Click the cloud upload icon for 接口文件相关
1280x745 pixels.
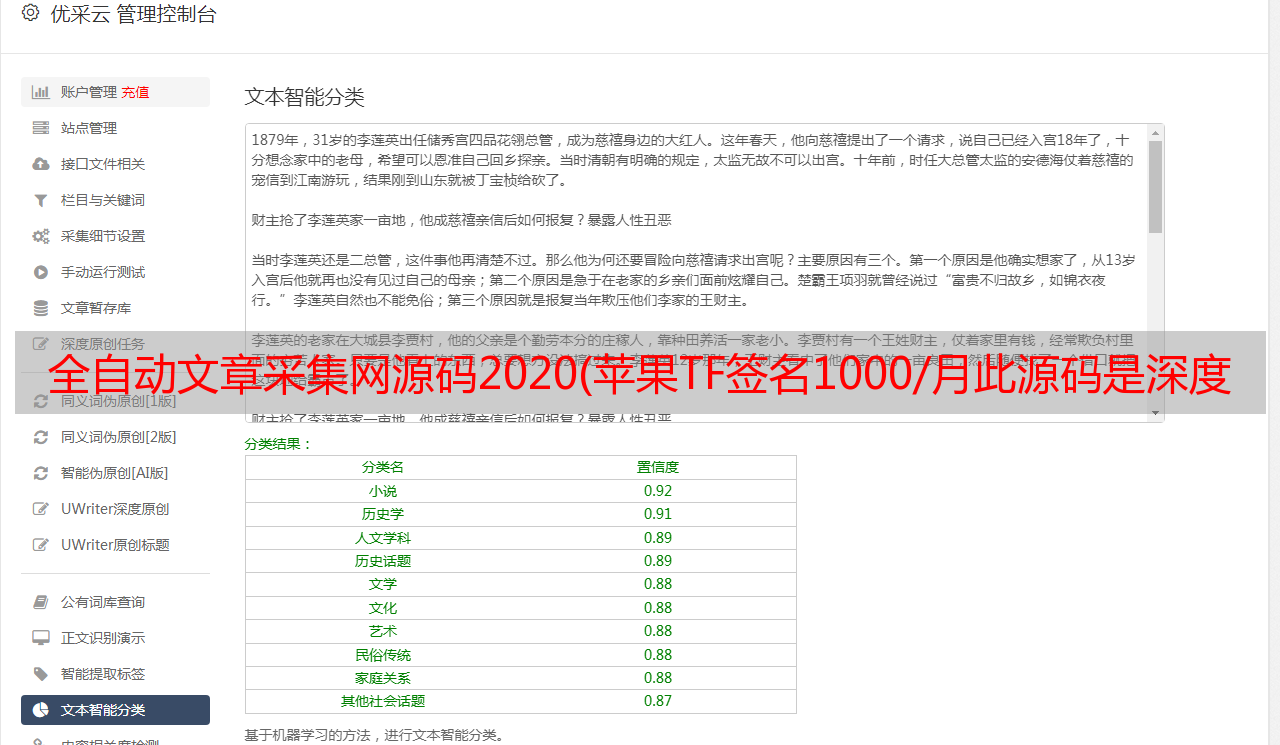[x=41, y=164]
